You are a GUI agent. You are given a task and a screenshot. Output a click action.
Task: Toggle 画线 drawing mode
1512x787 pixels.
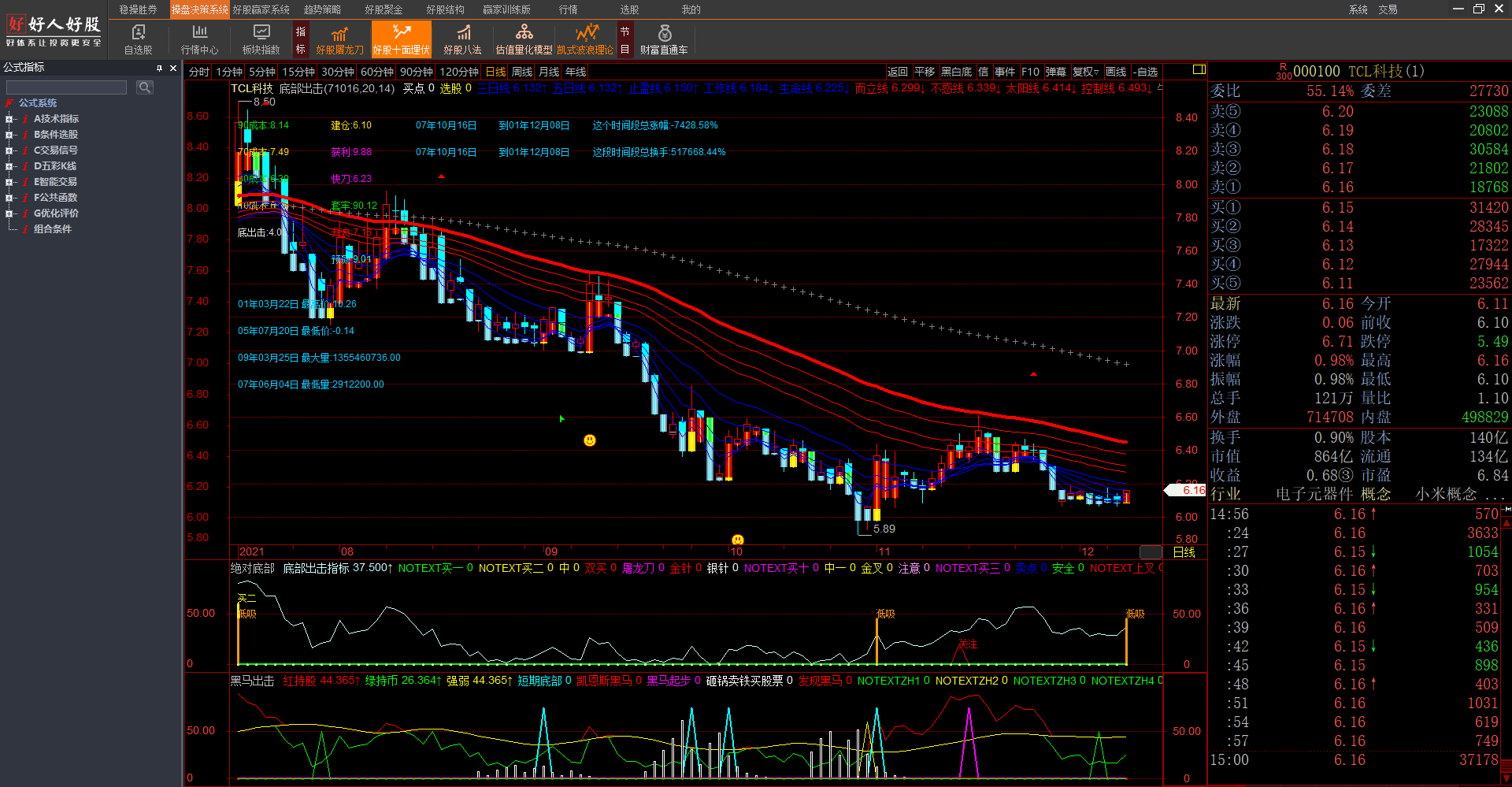[x=1116, y=72]
